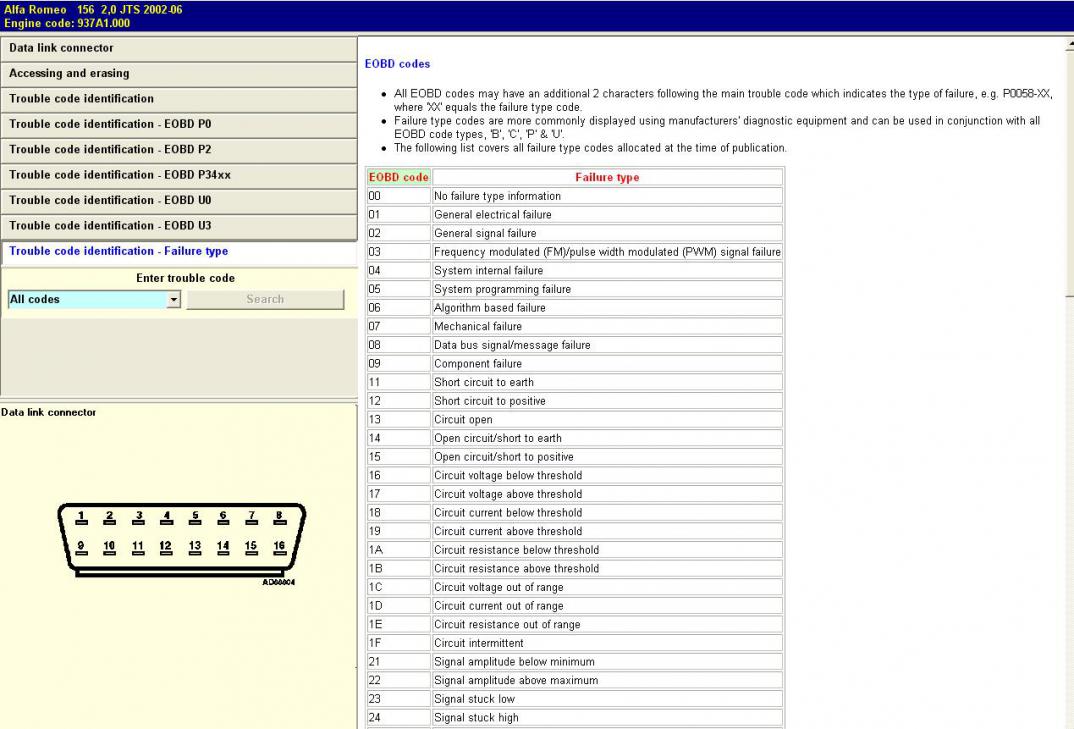Click code cell '1A' in the table
Viewport: 1074px width, 729px height.
pyautogui.click(x=399, y=550)
